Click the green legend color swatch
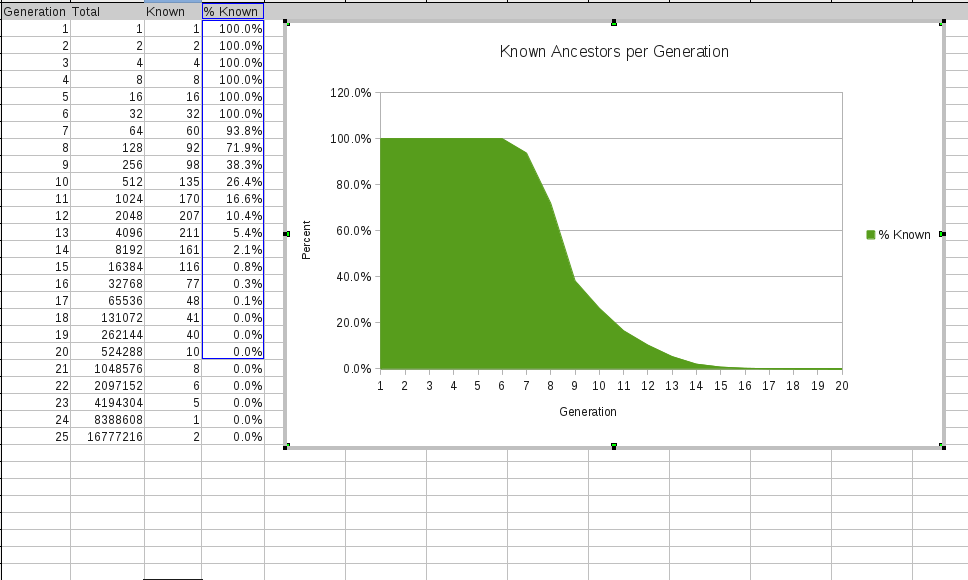This screenshot has height=580, width=968. (x=870, y=234)
